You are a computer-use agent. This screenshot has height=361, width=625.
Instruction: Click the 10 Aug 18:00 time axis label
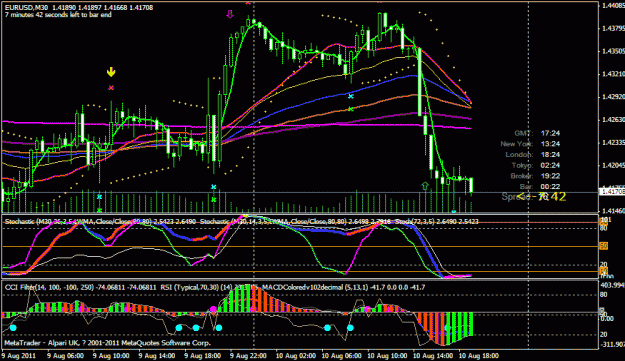(479, 355)
